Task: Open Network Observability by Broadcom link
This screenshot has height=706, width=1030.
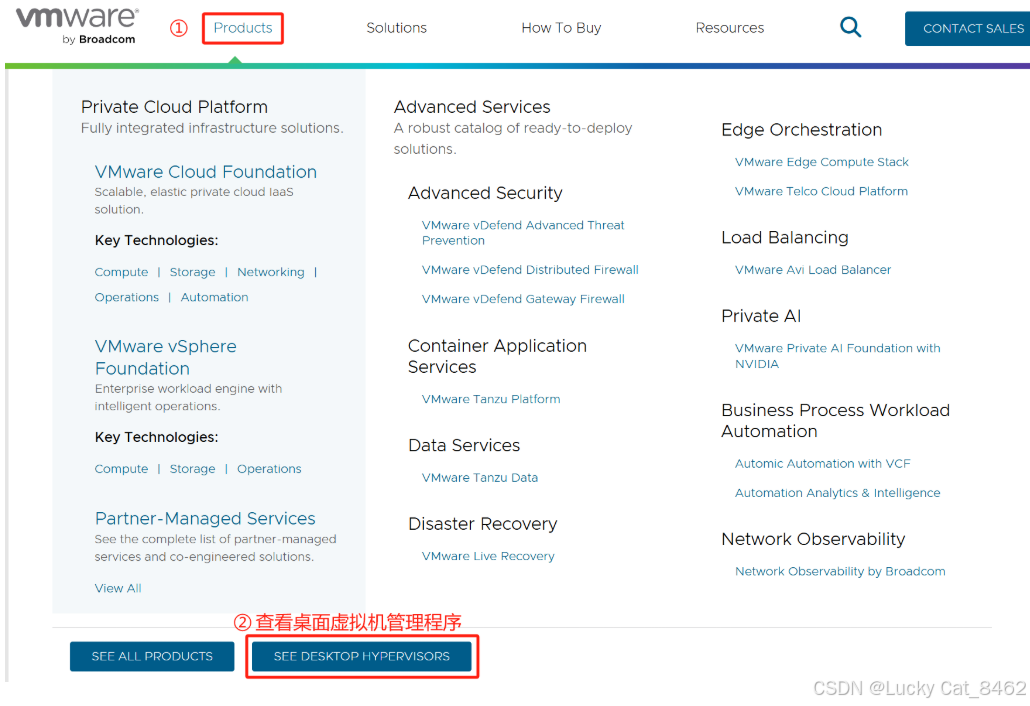Action: pyautogui.click(x=840, y=571)
